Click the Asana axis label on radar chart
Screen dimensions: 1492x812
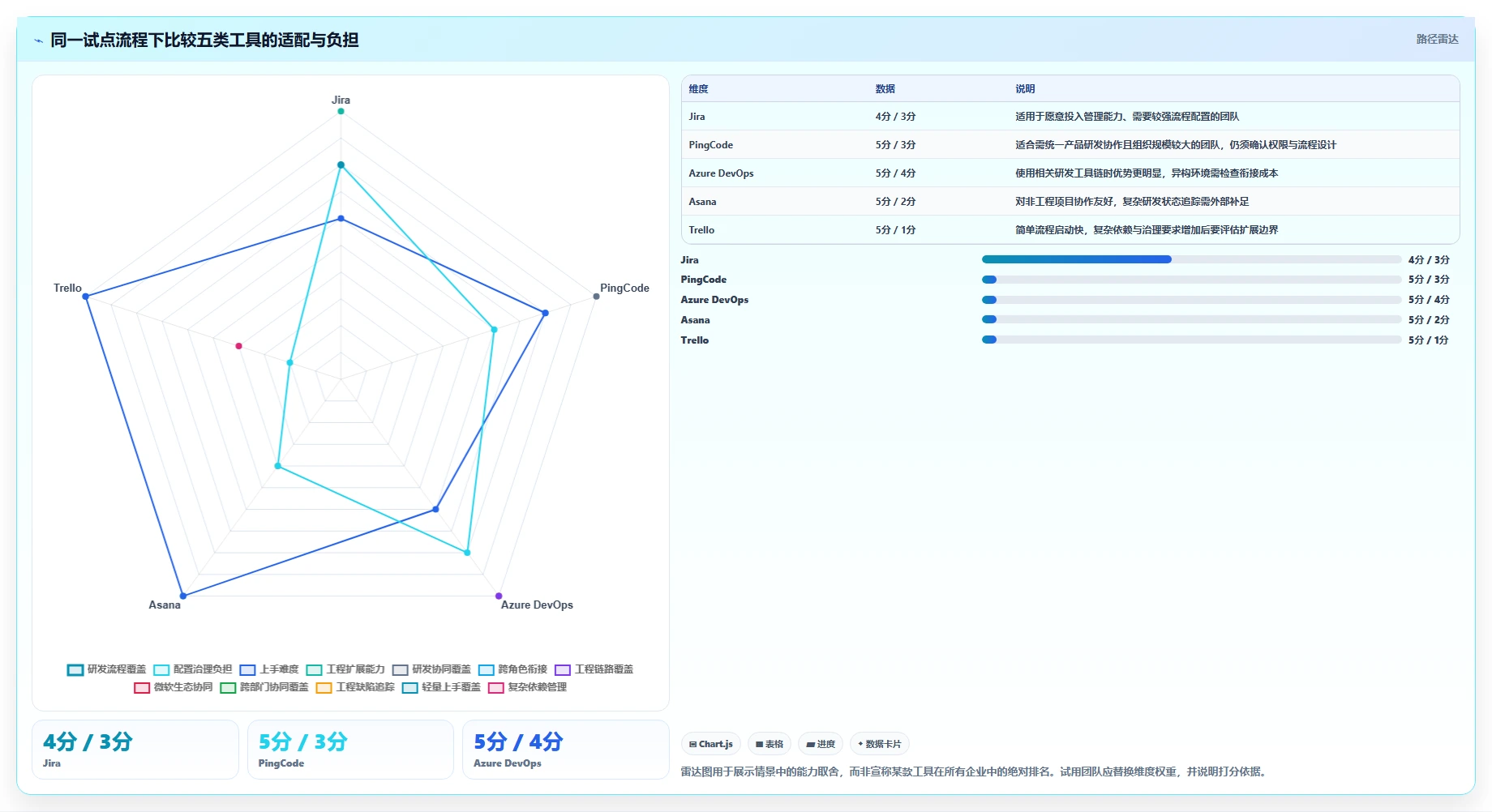165,605
